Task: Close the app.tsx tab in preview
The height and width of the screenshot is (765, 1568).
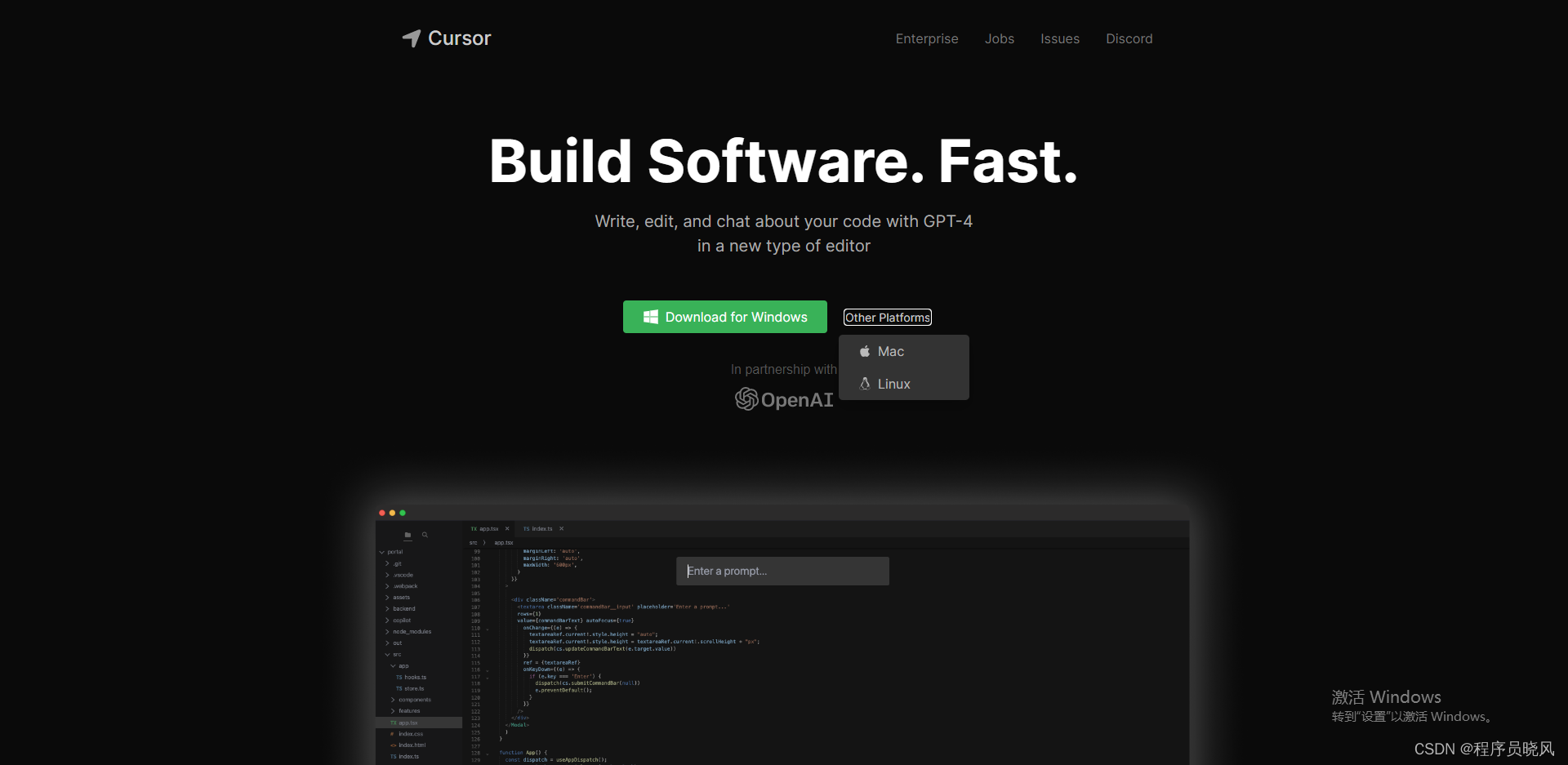Action: [507, 529]
